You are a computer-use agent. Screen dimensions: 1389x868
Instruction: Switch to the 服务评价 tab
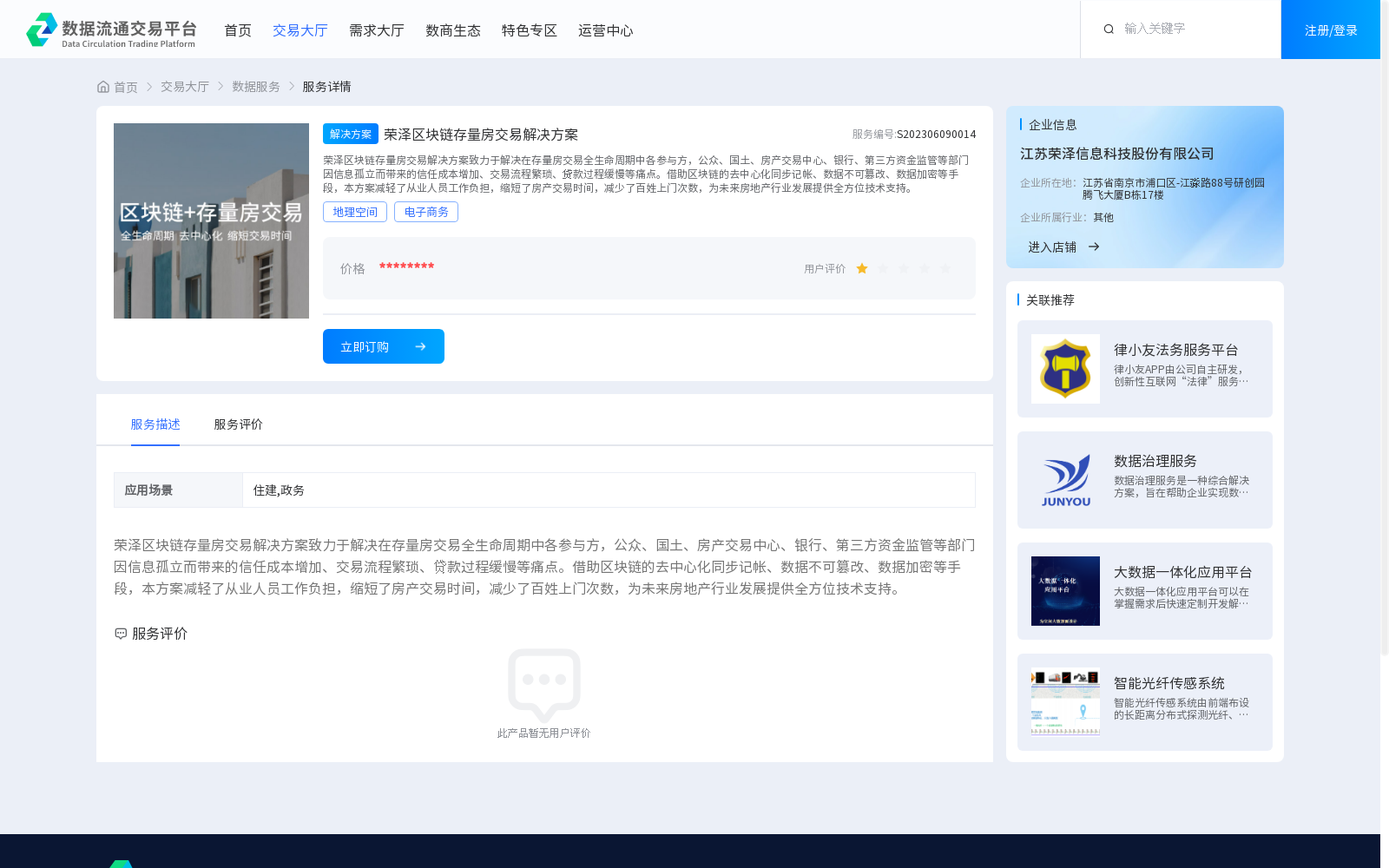[x=239, y=424]
